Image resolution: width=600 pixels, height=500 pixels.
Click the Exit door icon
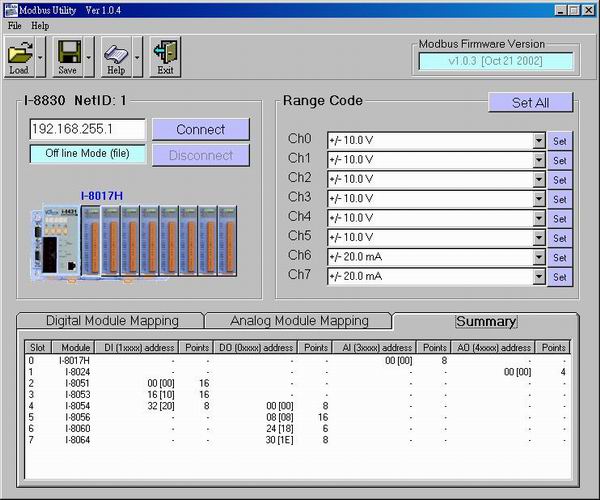tap(165, 57)
